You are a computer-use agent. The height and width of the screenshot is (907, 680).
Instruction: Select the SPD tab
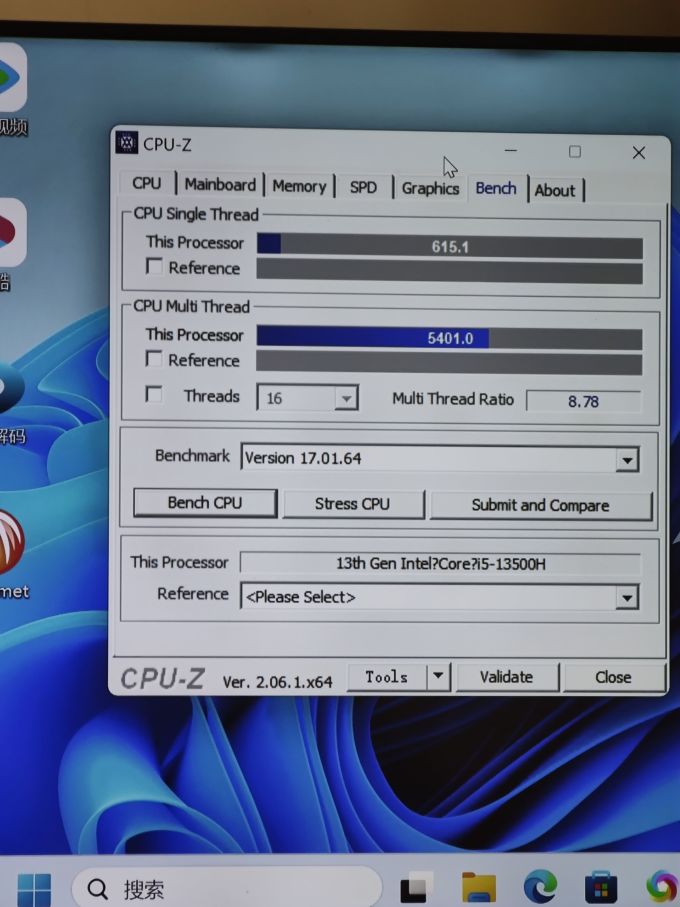click(x=363, y=187)
